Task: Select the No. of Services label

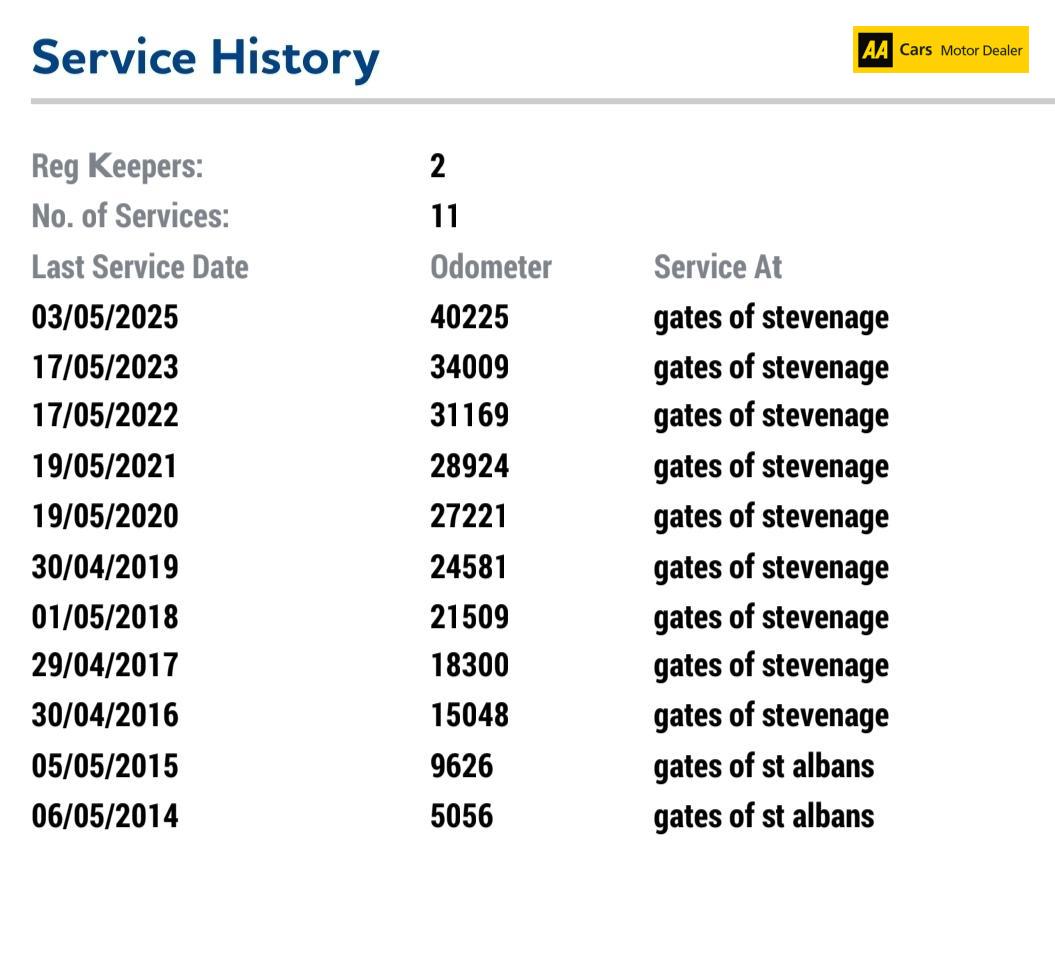Action: (130, 216)
